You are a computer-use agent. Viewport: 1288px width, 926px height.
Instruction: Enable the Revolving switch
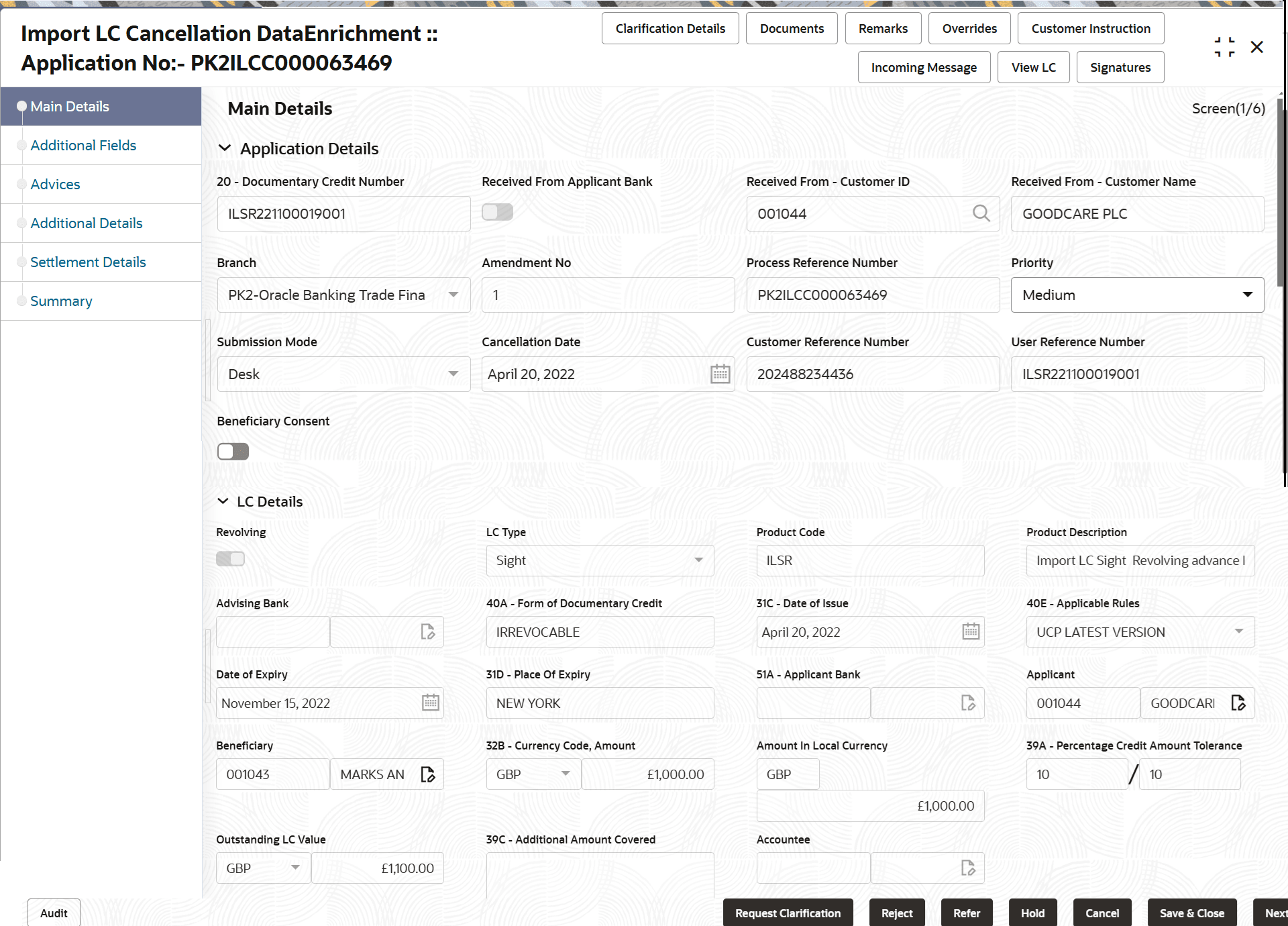[x=231, y=558]
